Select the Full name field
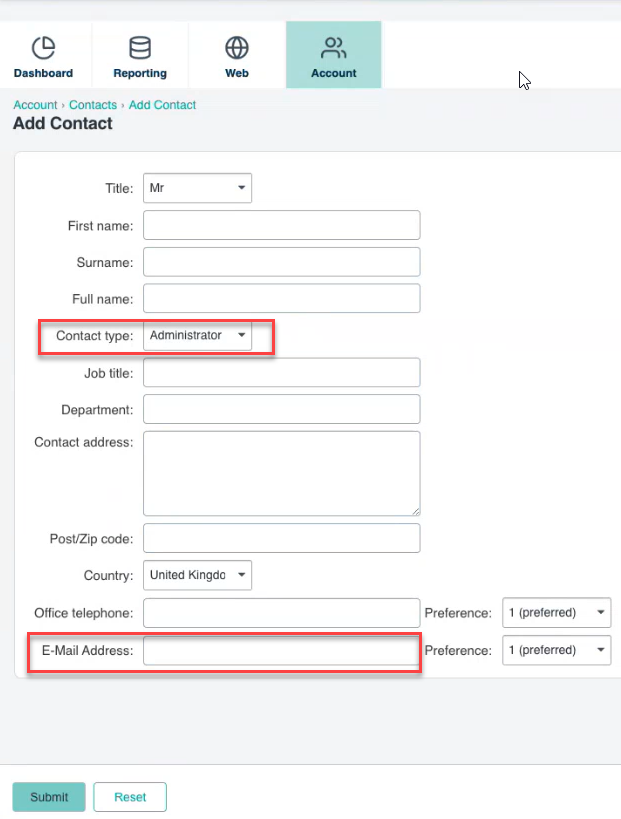Image resolution: width=621 pixels, height=819 pixels. 281,298
